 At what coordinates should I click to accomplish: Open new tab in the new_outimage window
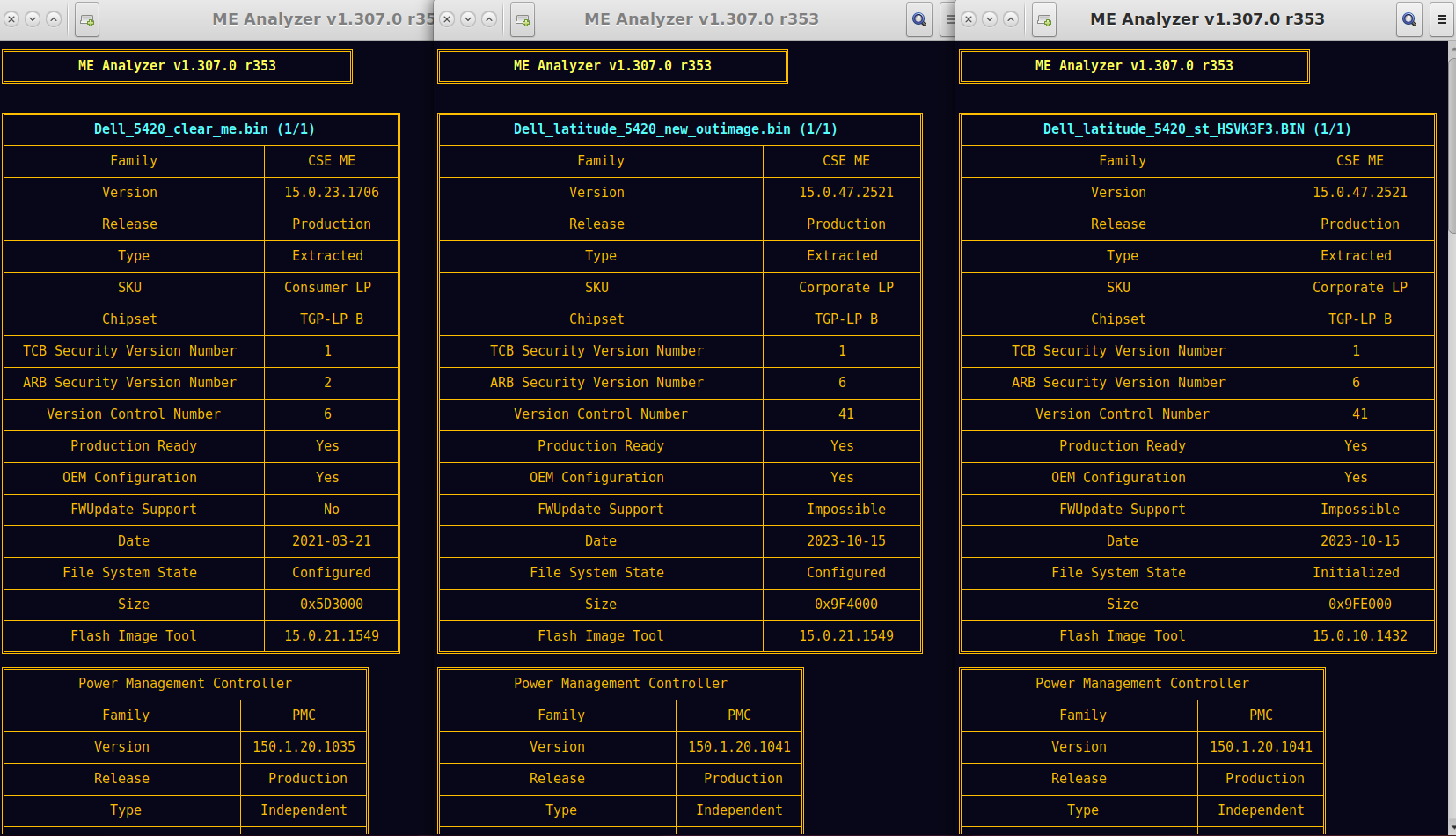523,19
